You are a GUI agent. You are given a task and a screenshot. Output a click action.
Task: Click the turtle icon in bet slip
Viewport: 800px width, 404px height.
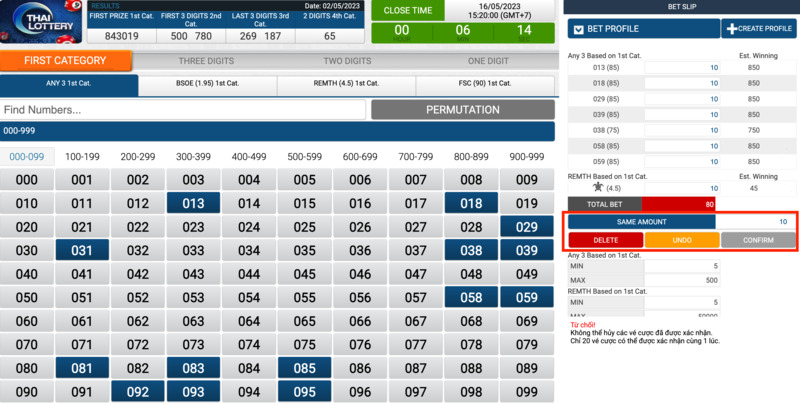pyautogui.click(x=598, y=187)
